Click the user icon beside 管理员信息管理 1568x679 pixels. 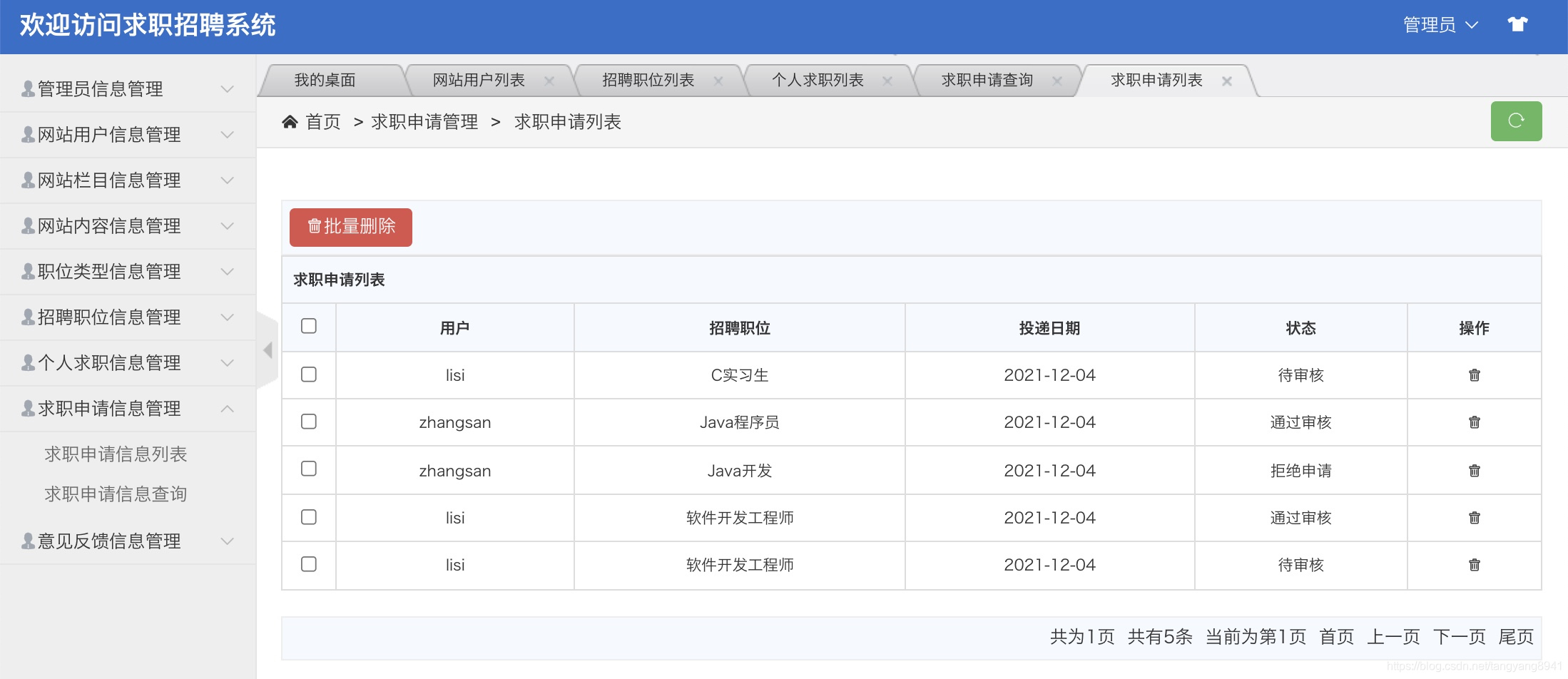pyautogui.click(x=29, y=88)
